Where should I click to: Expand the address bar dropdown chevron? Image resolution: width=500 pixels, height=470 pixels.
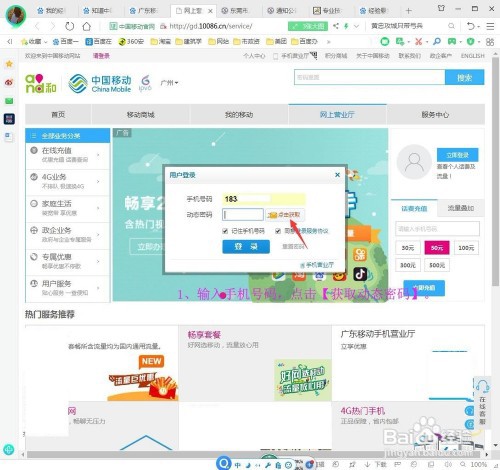pos(356,26)
